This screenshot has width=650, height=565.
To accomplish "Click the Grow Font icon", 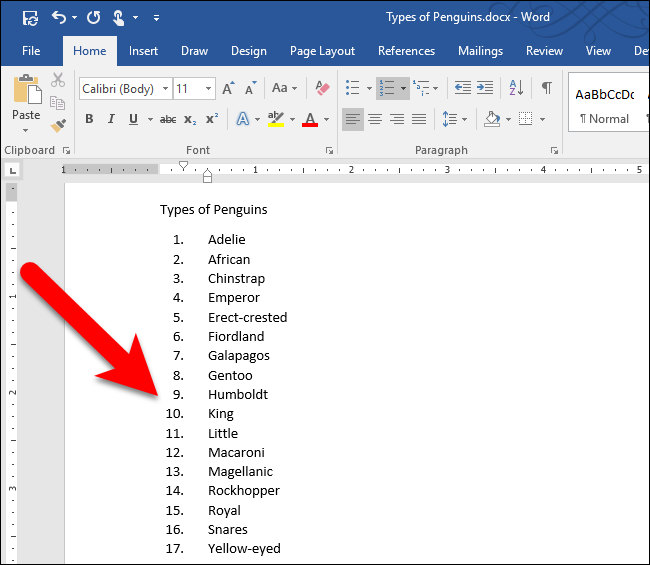I will tap(229, 88).
